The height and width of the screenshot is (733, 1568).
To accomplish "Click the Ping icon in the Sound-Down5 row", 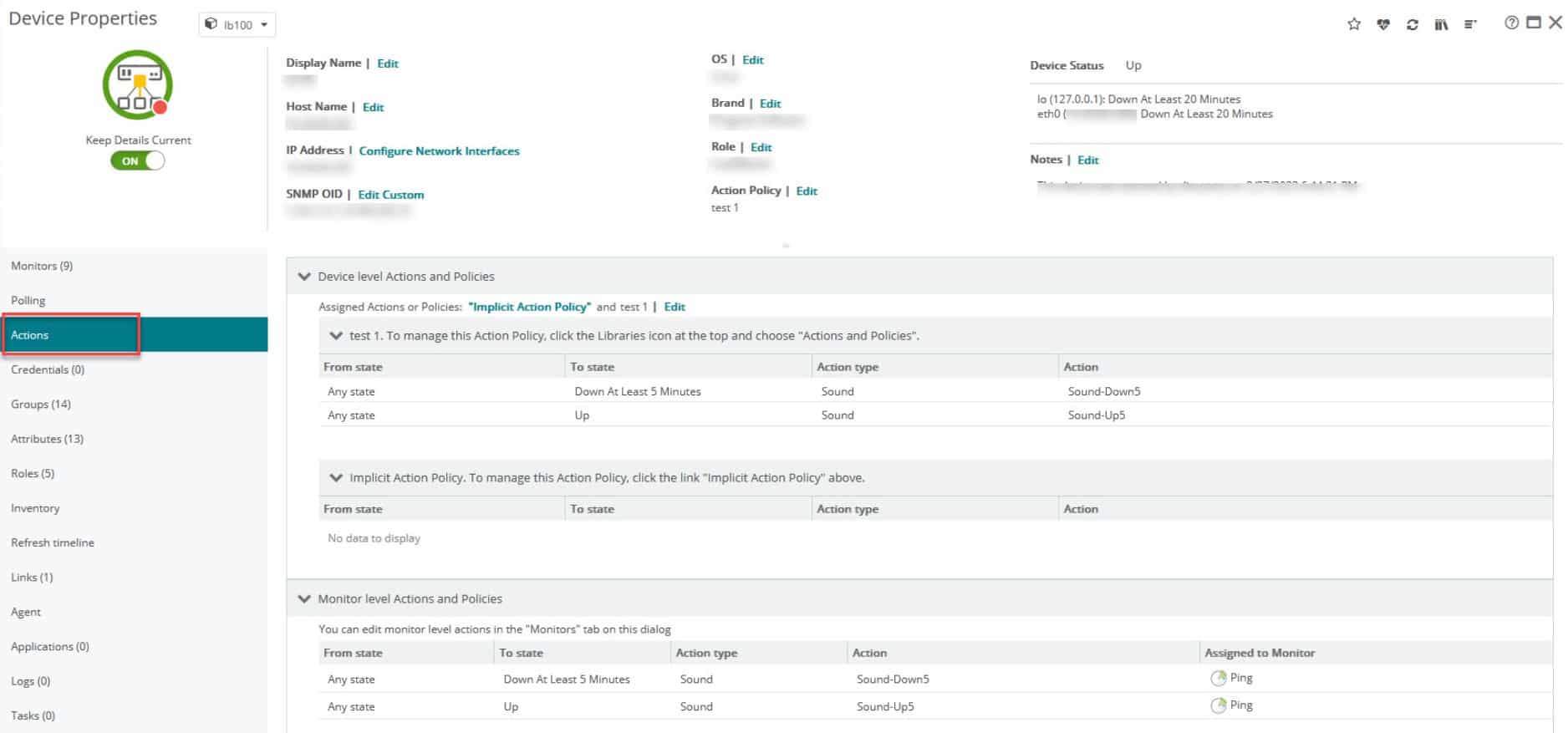I will tap(1219, 679).
